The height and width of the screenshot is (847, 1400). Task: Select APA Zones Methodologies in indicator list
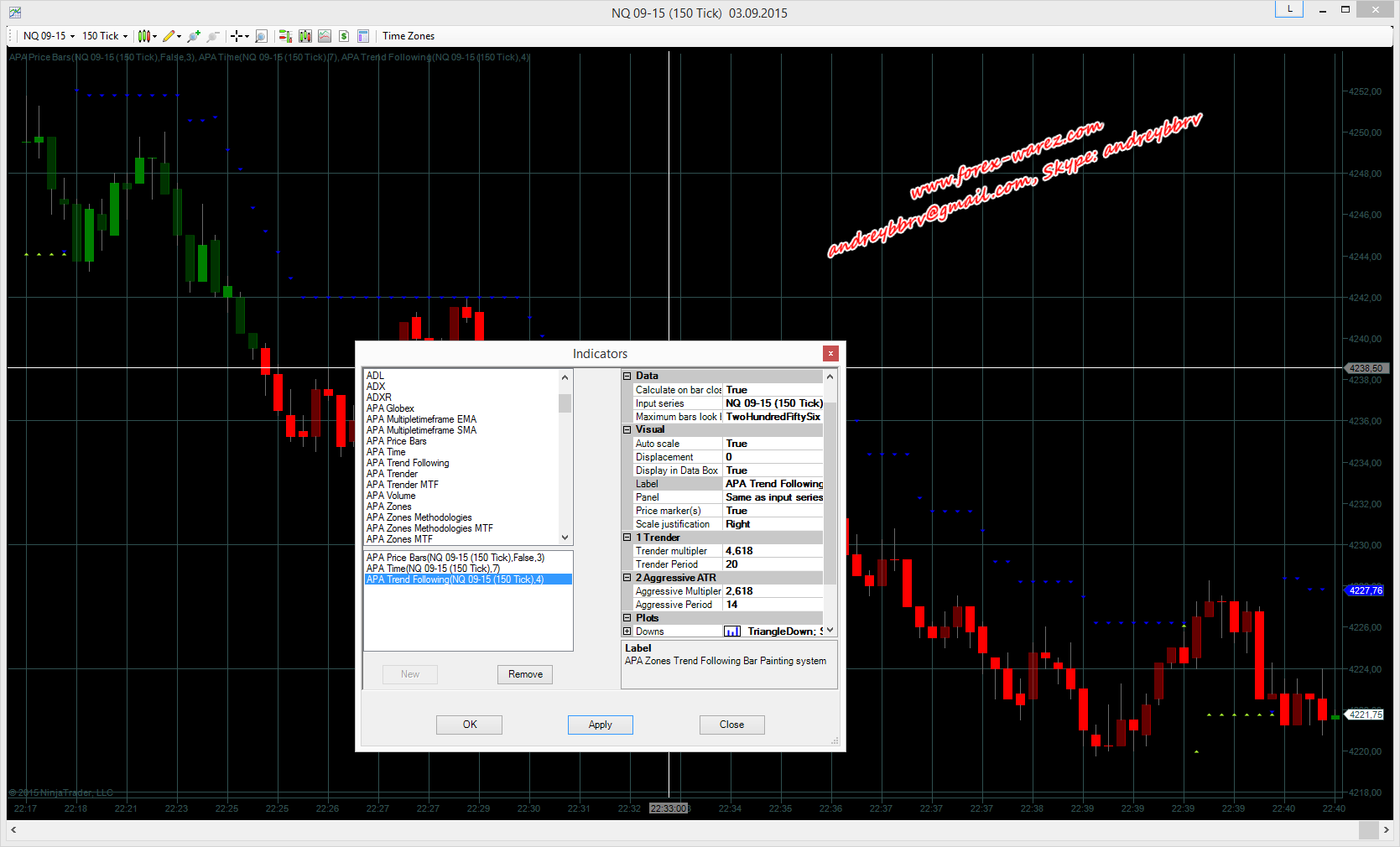point(419,517)
